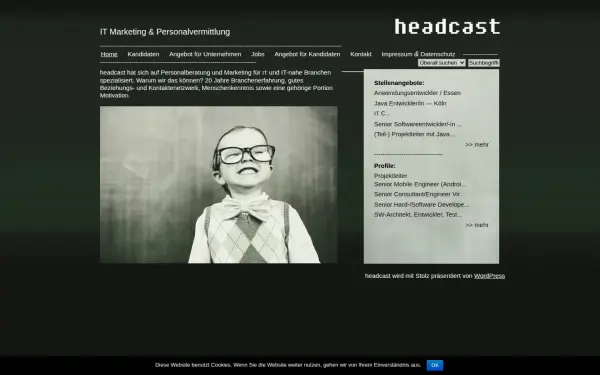Click the Stellenangebote: heading
Image resolution: width=600 pixels, height=375 pixels.
coord(399,83)
